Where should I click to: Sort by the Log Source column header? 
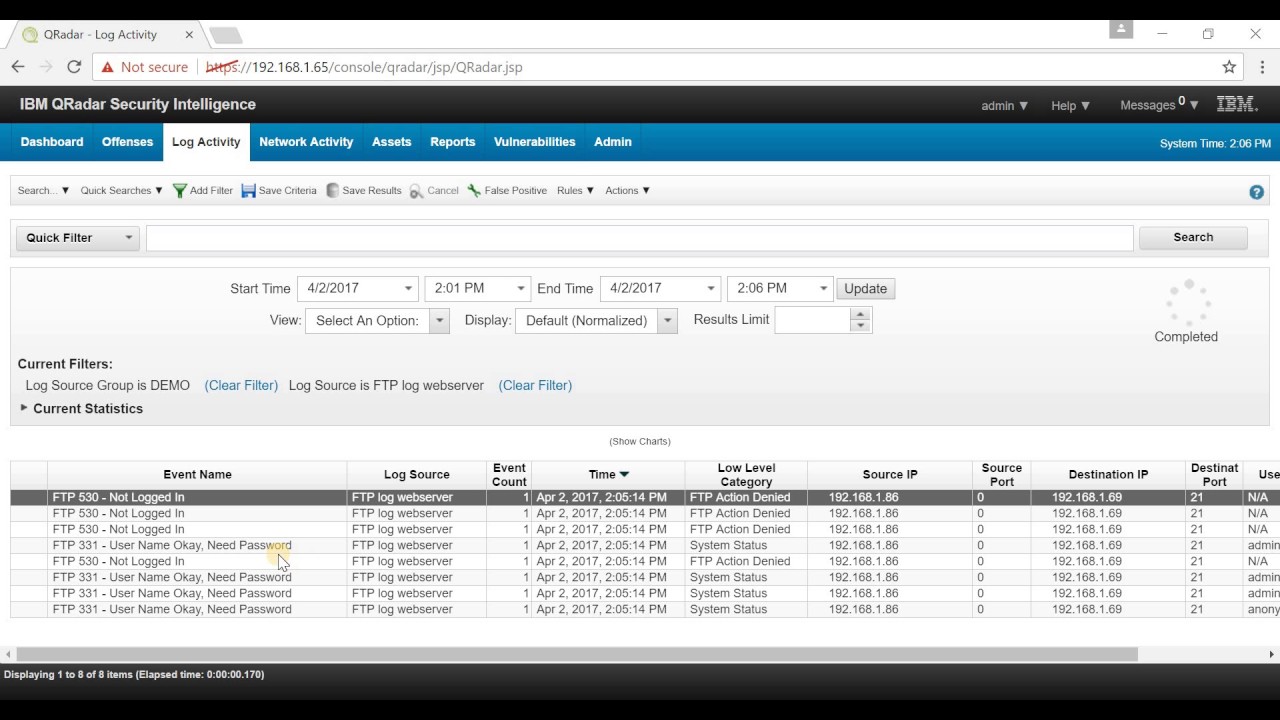[x=417, y=475]
